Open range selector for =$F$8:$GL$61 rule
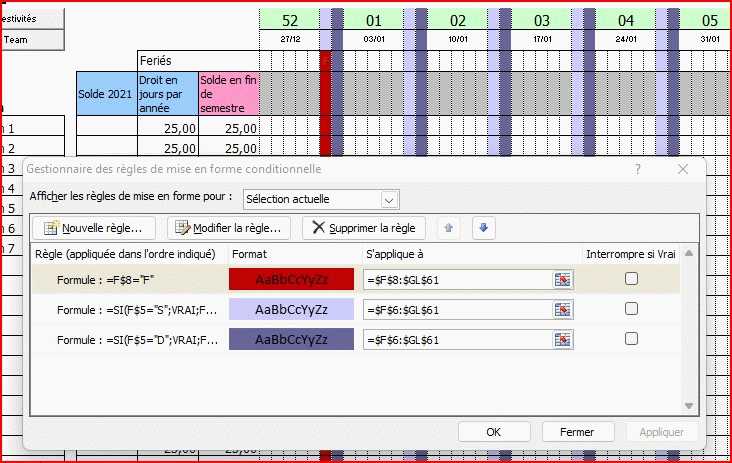Screen dimensions: 732x463 tap(563, 280)
